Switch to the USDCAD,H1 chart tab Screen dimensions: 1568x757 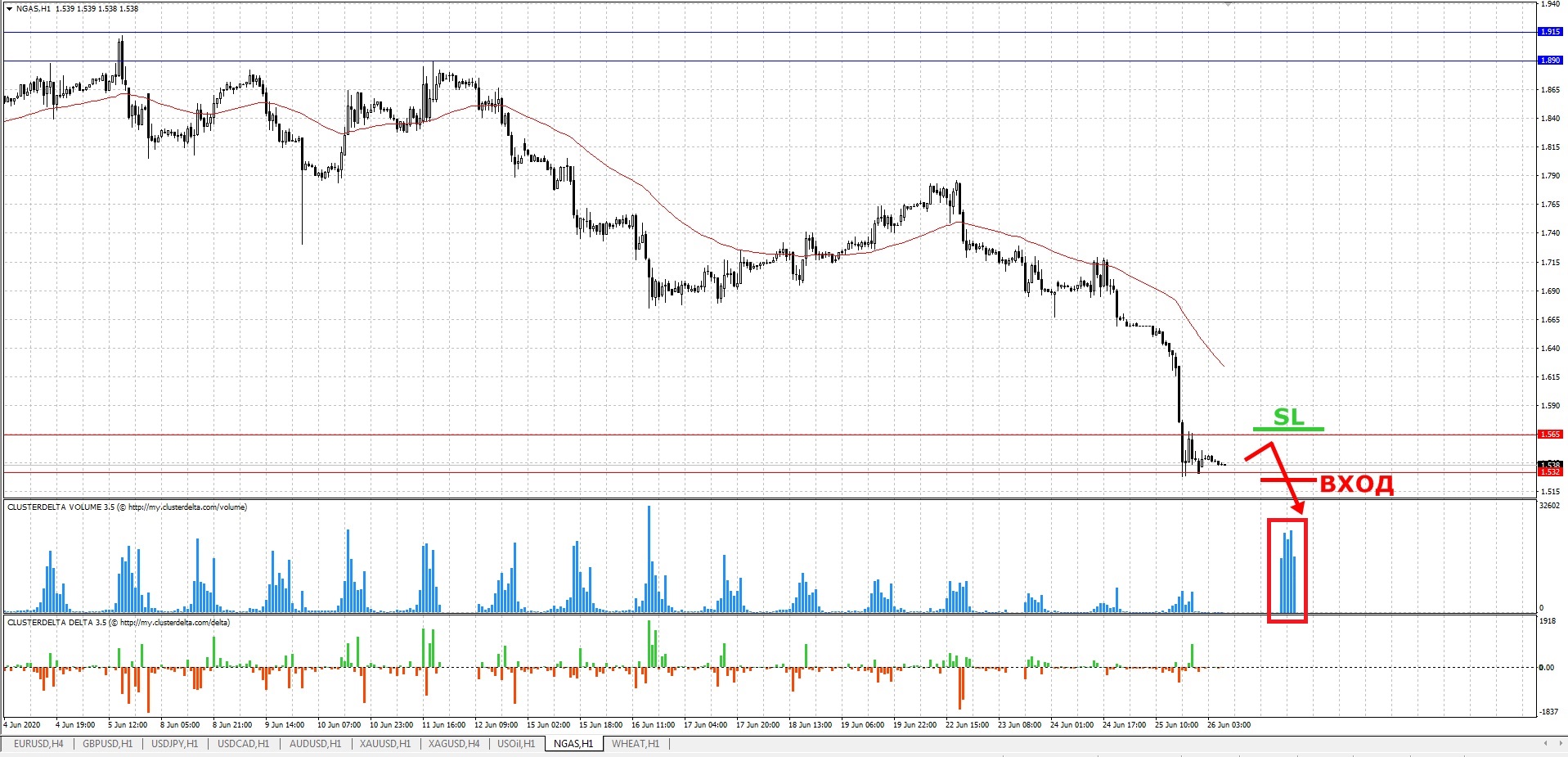pos(243,744)
